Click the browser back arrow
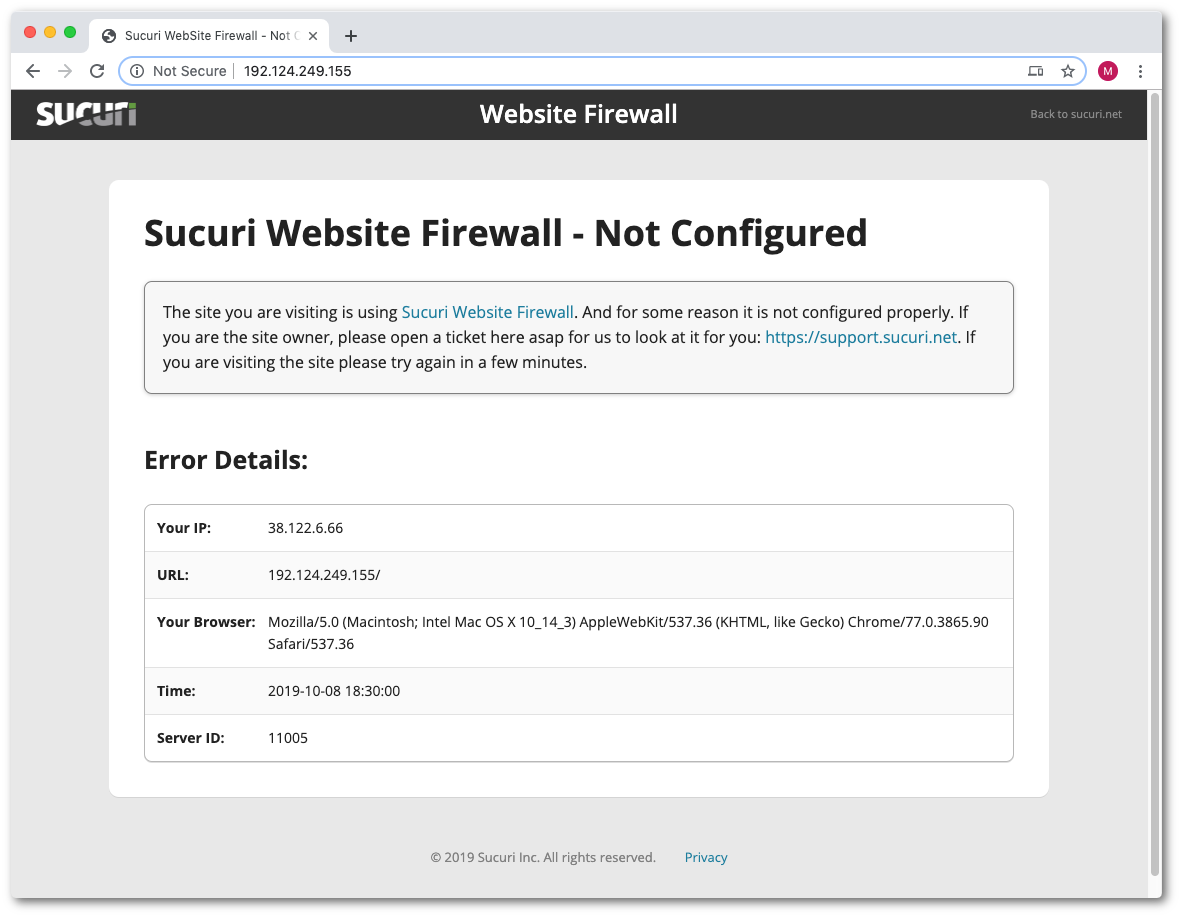 tap(33, 71)
